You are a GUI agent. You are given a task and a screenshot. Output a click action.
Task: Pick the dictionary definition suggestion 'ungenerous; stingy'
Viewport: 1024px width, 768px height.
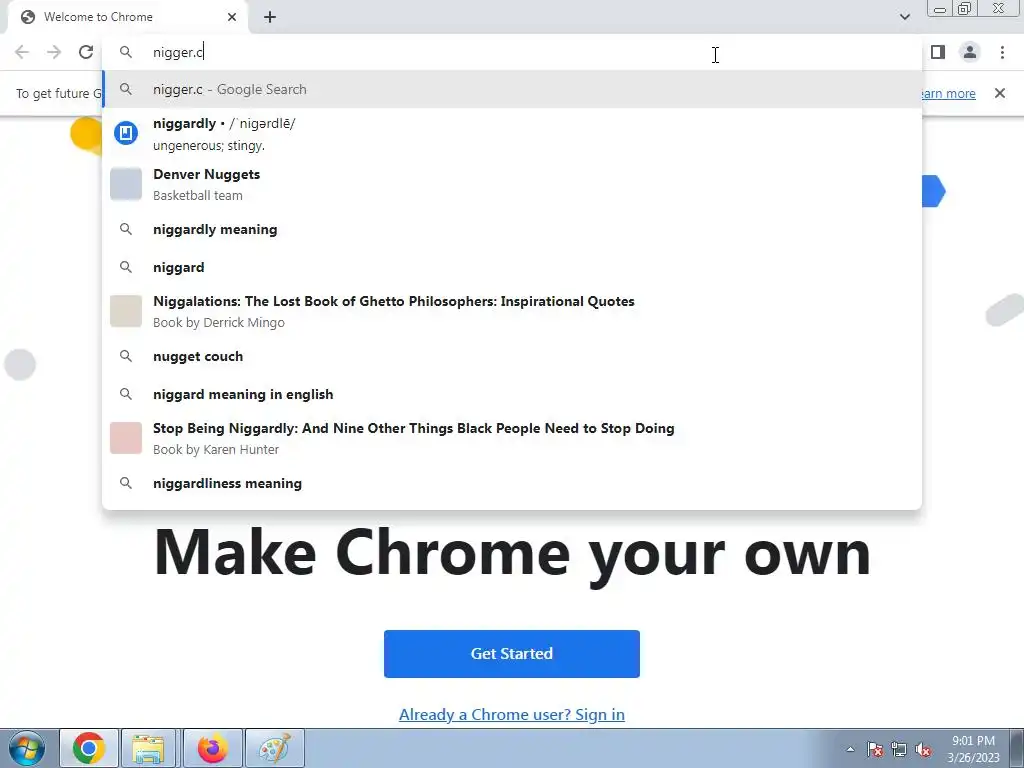click(512, 134)
